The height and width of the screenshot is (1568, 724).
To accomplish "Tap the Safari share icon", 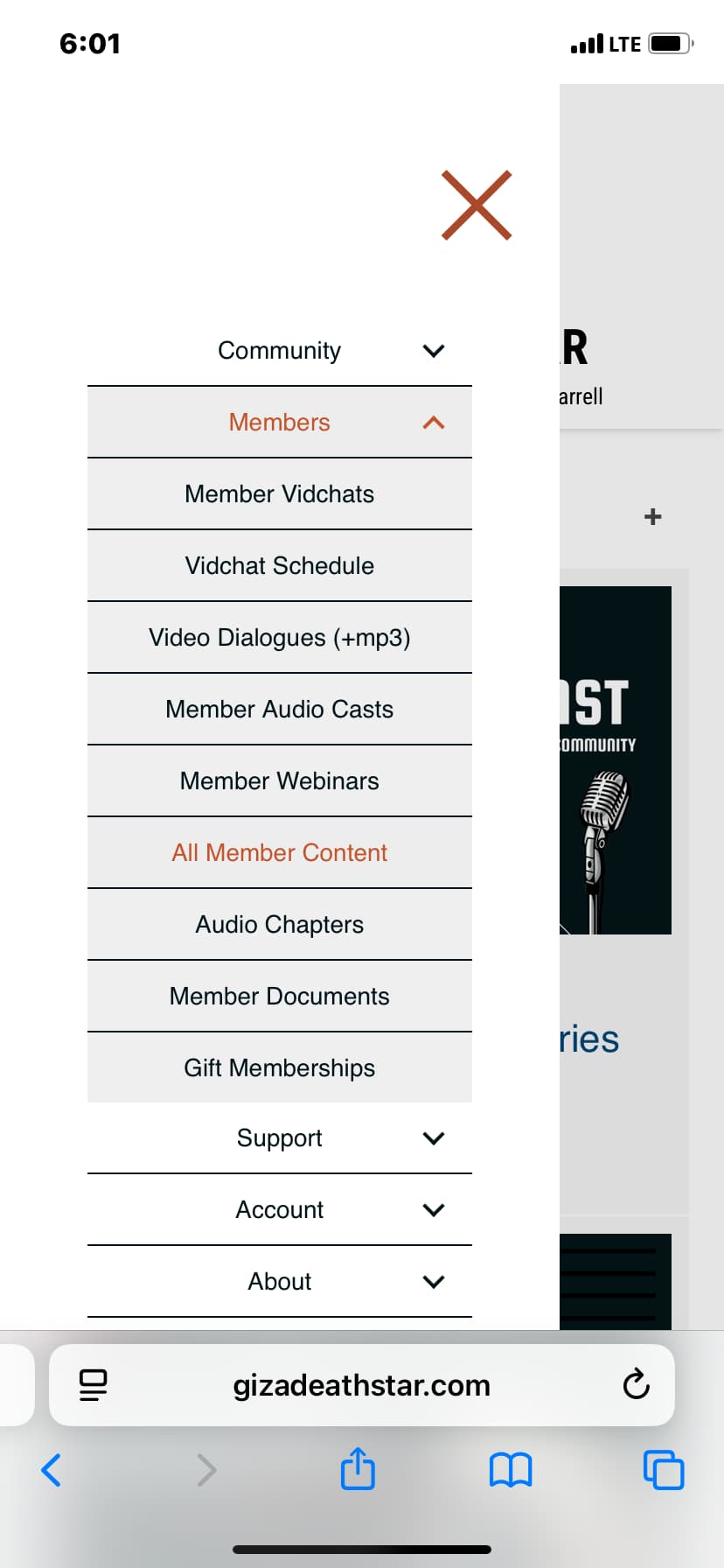I will 358,1469.
